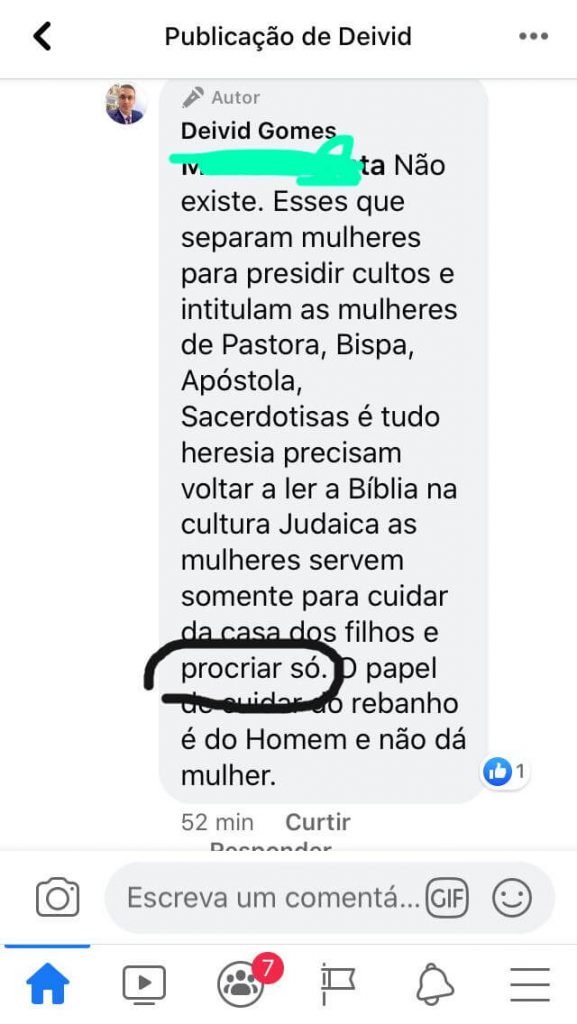Tap the 'Publicação de Deivid' header title
Screen dimensions: 577x1024
[x=288, y=37]
